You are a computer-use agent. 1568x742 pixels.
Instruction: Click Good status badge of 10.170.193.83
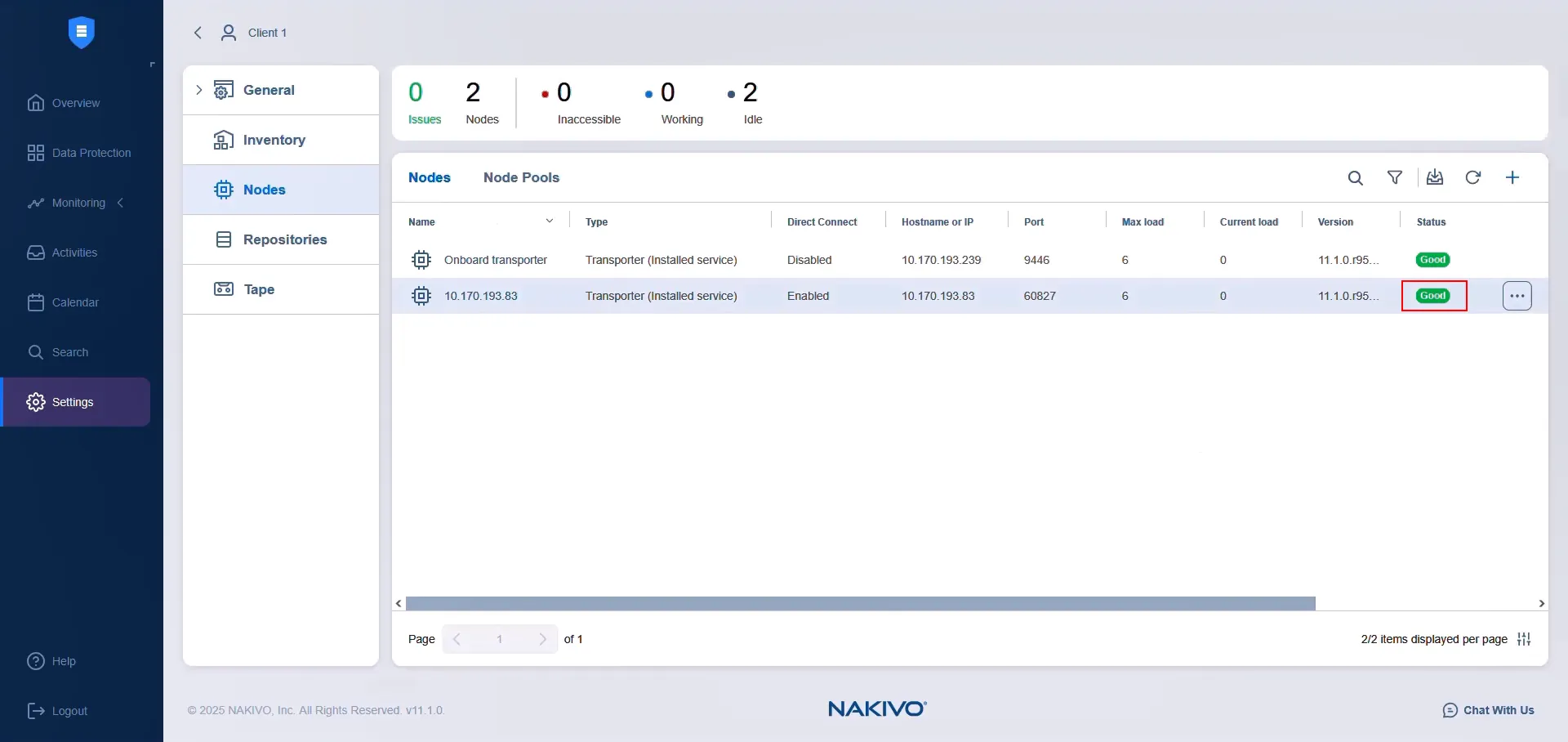coord(1433,296)
